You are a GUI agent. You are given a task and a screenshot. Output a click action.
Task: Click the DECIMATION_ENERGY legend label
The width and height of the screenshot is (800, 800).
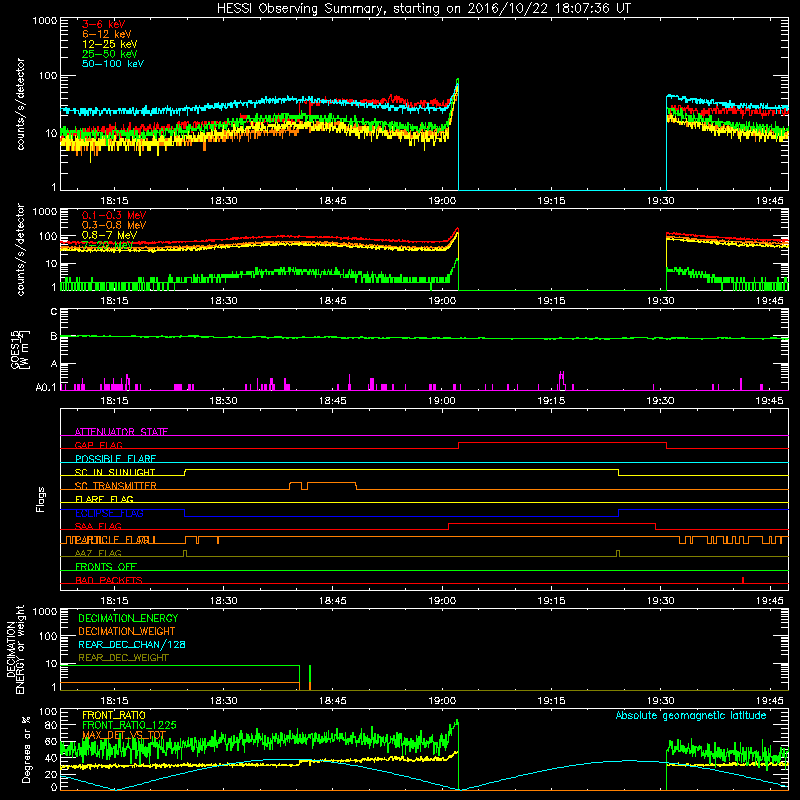tap(128, 618)
